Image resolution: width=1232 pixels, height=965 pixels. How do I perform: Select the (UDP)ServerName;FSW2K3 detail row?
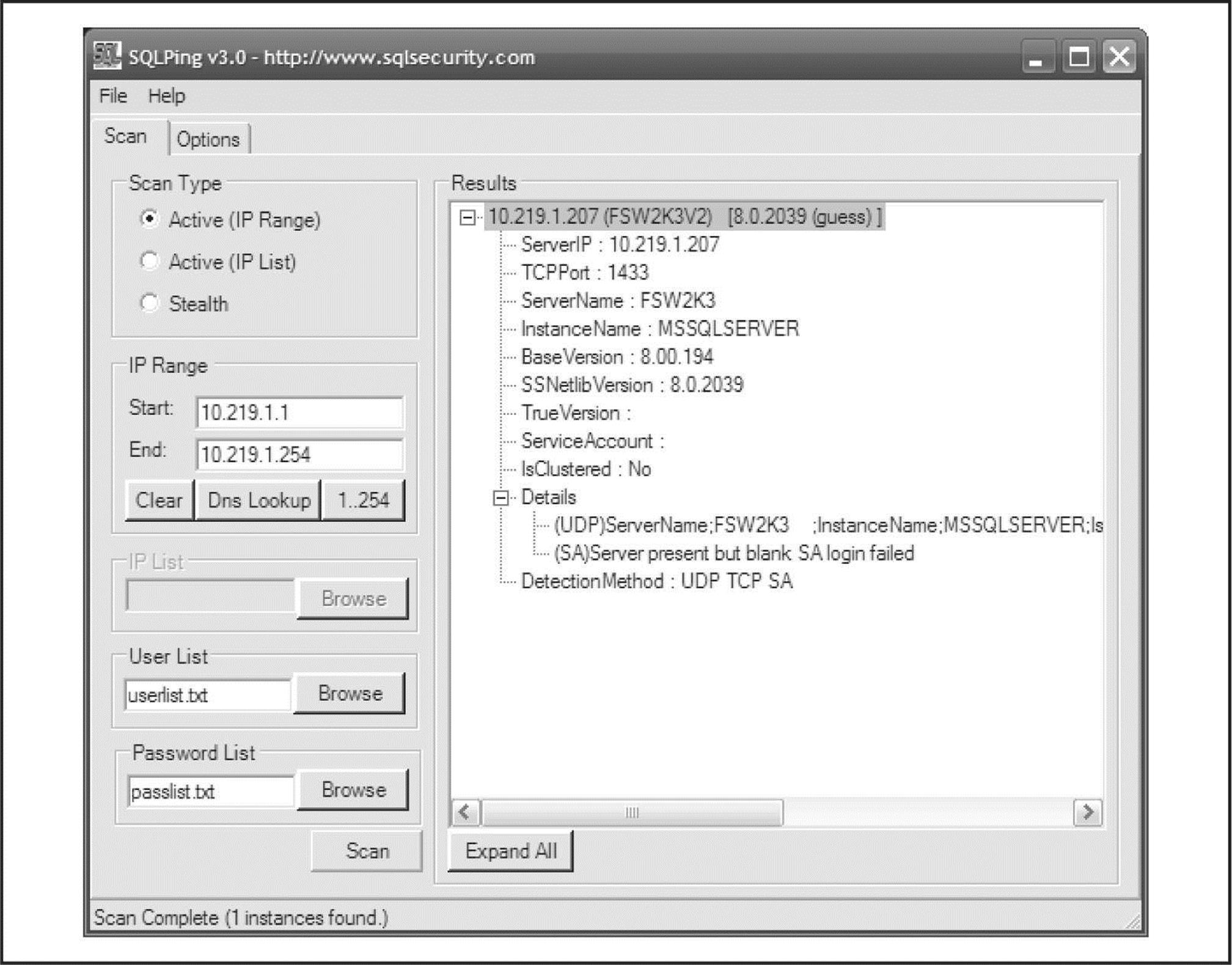[x=828, y=526]
